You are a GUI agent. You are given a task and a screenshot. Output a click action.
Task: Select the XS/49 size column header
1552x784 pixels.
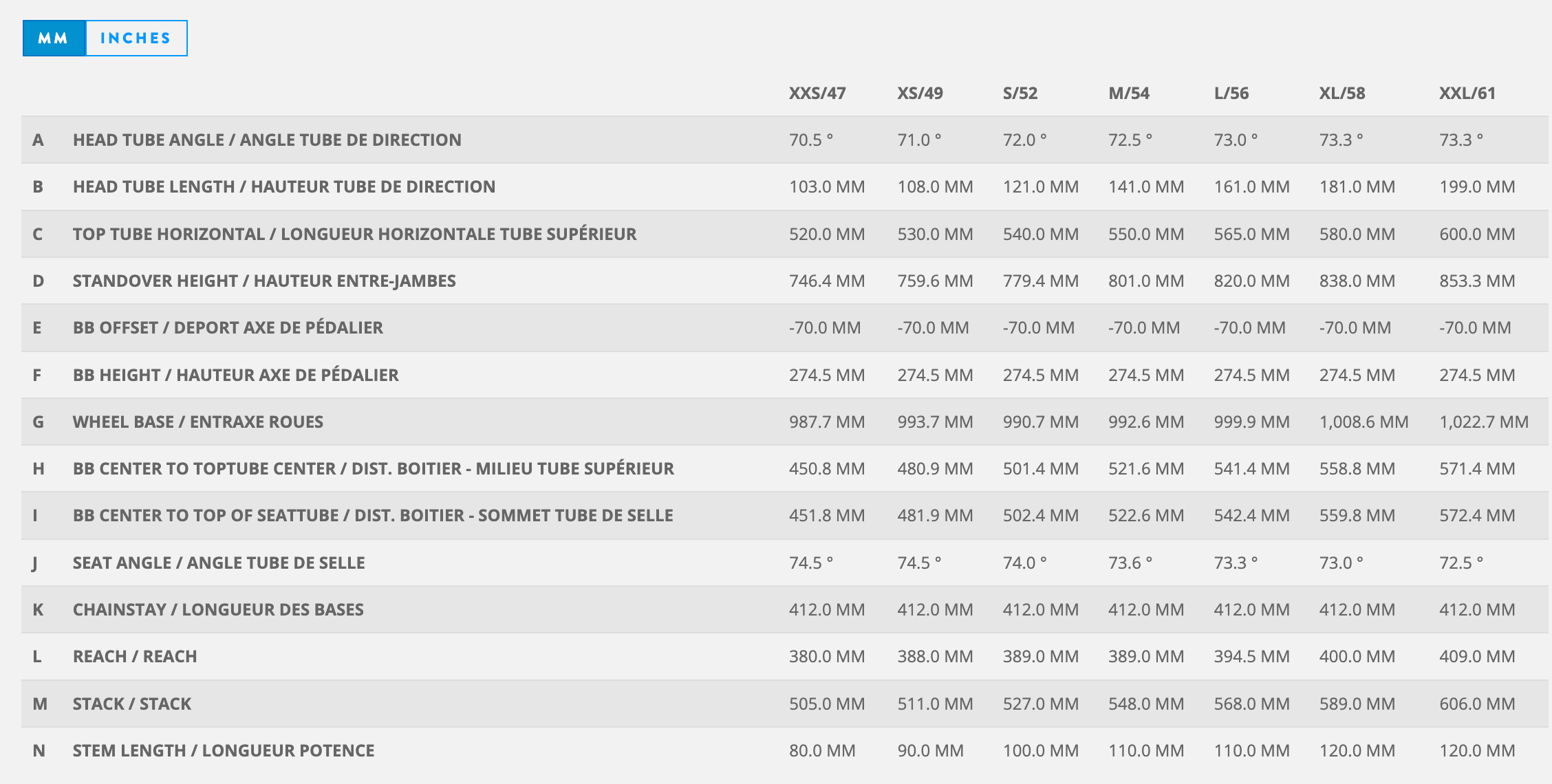pyautogui.click(x=920, y=94)
